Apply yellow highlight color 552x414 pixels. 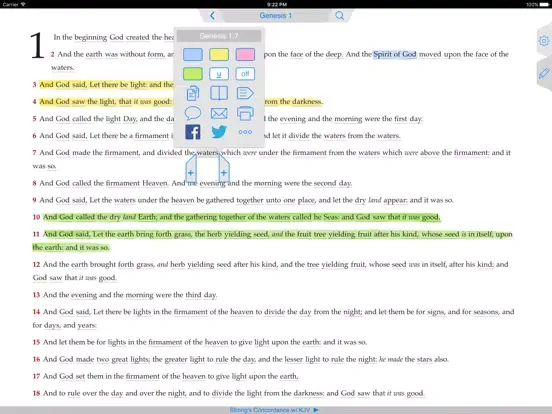pos(219,55)
